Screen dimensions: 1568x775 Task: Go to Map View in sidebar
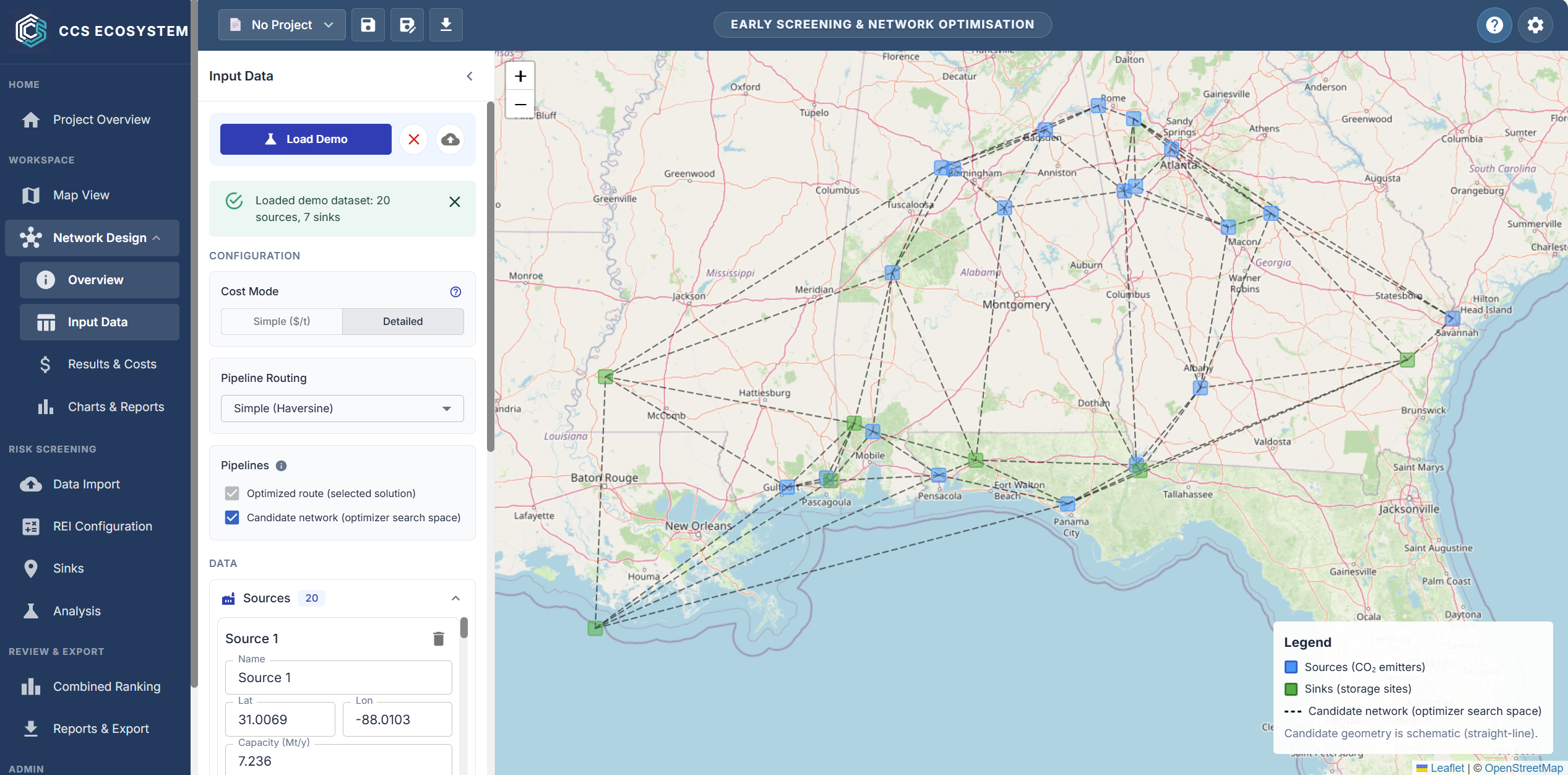tap(81, 195)
